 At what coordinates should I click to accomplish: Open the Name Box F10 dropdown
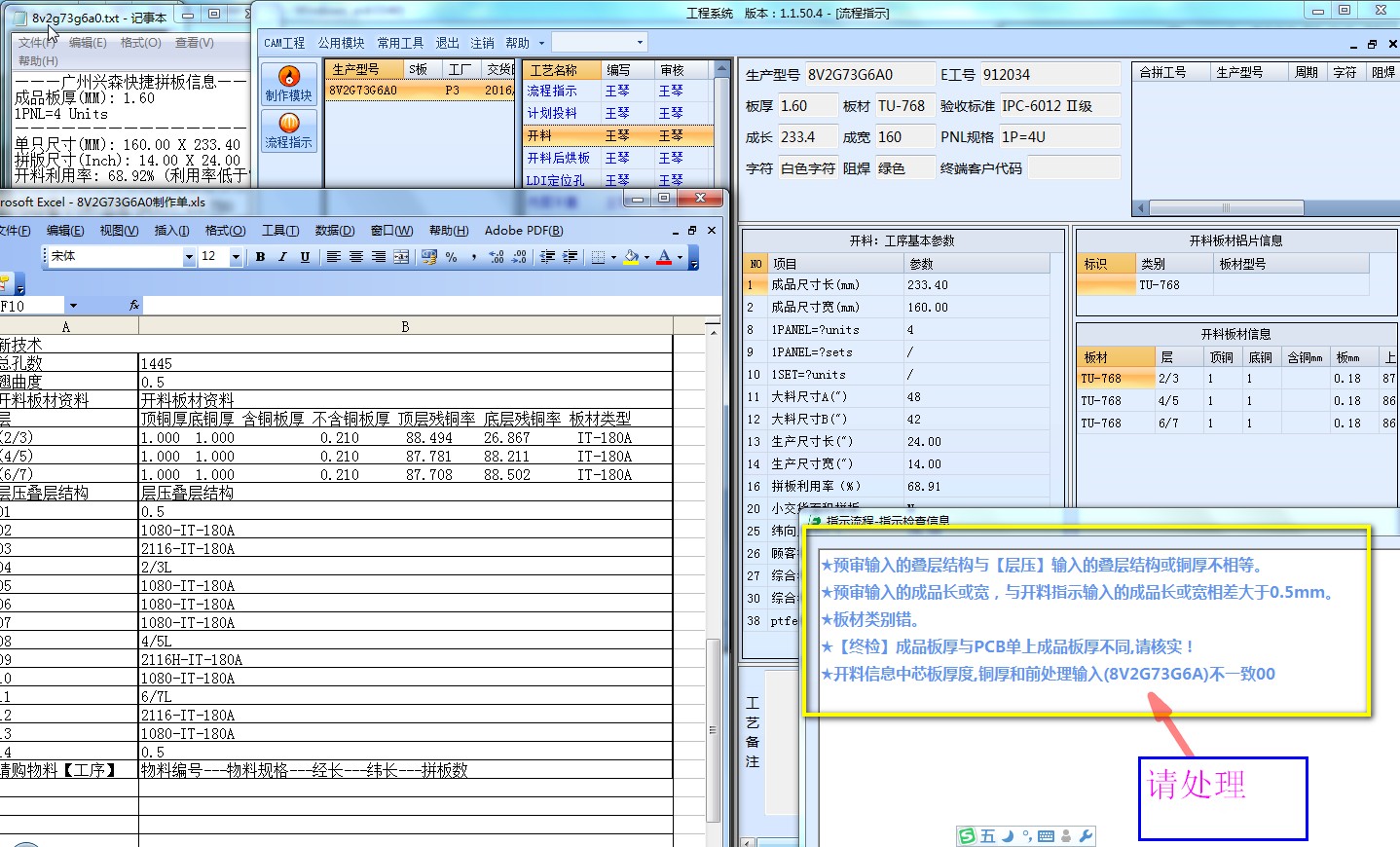click(x=73, y=306)
